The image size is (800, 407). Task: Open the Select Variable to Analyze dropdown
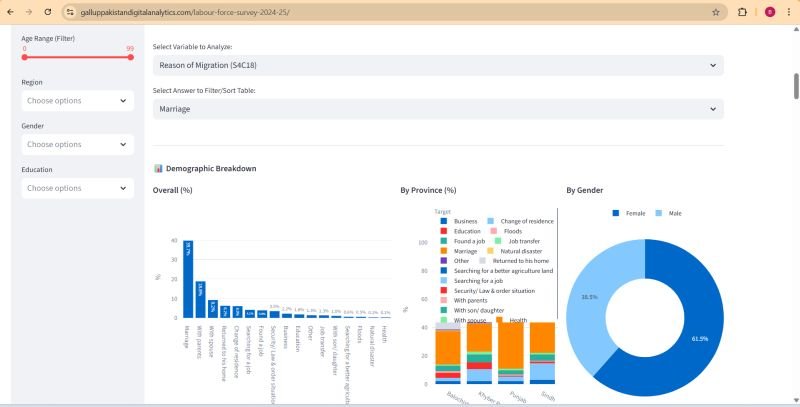[x=437, y=65]
